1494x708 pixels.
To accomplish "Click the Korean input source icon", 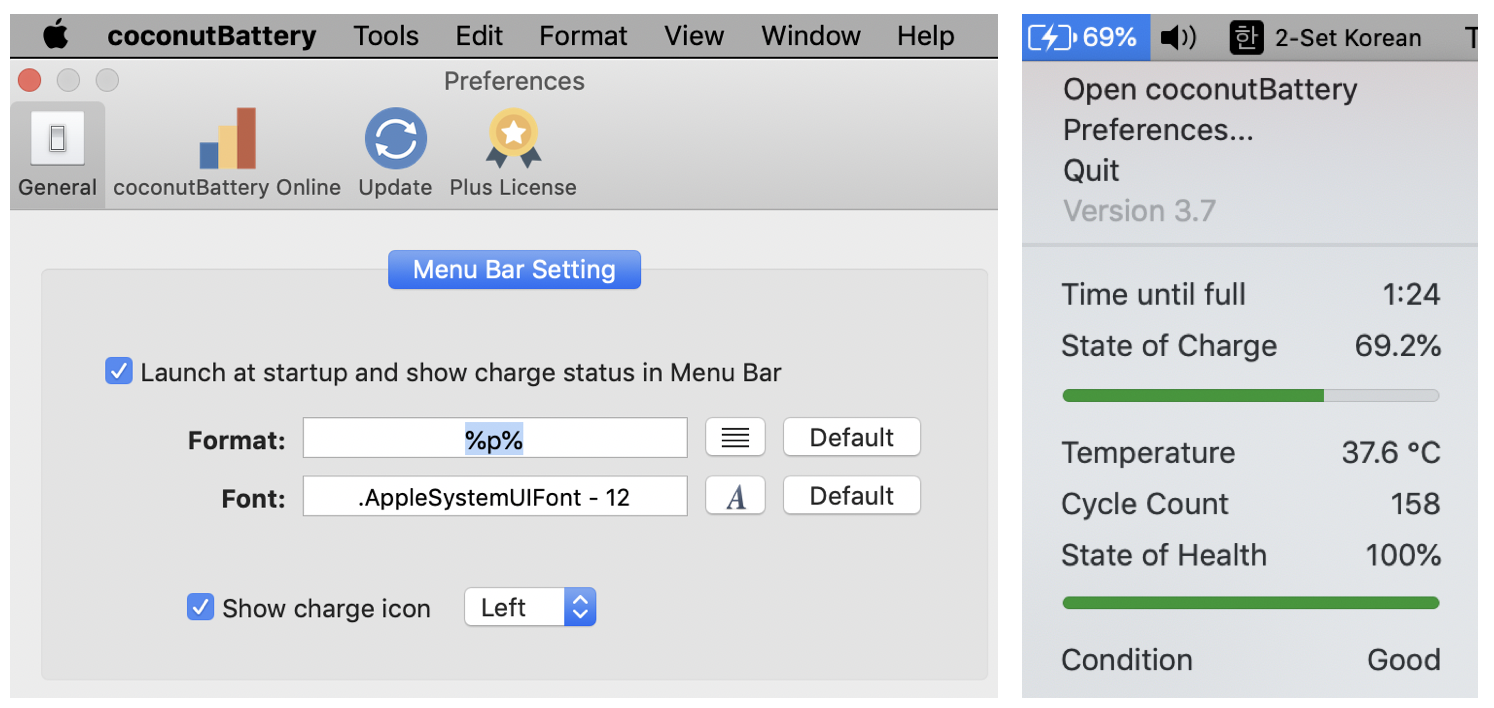I will point(1245,38).
